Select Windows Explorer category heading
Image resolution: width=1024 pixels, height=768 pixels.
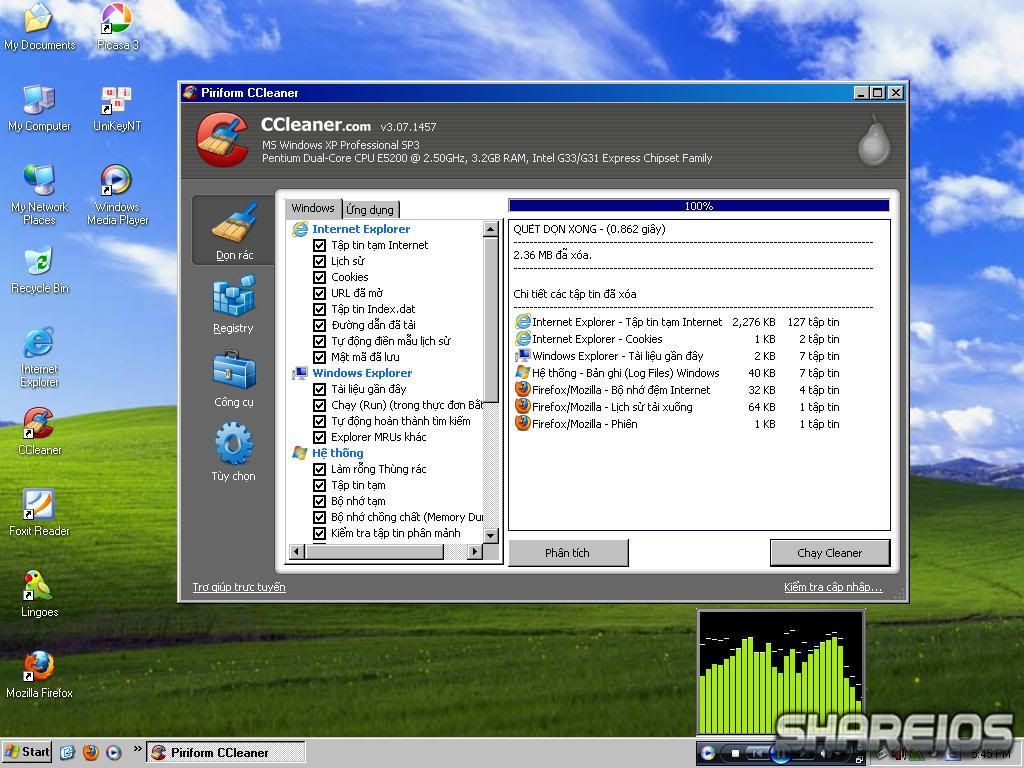362,373
